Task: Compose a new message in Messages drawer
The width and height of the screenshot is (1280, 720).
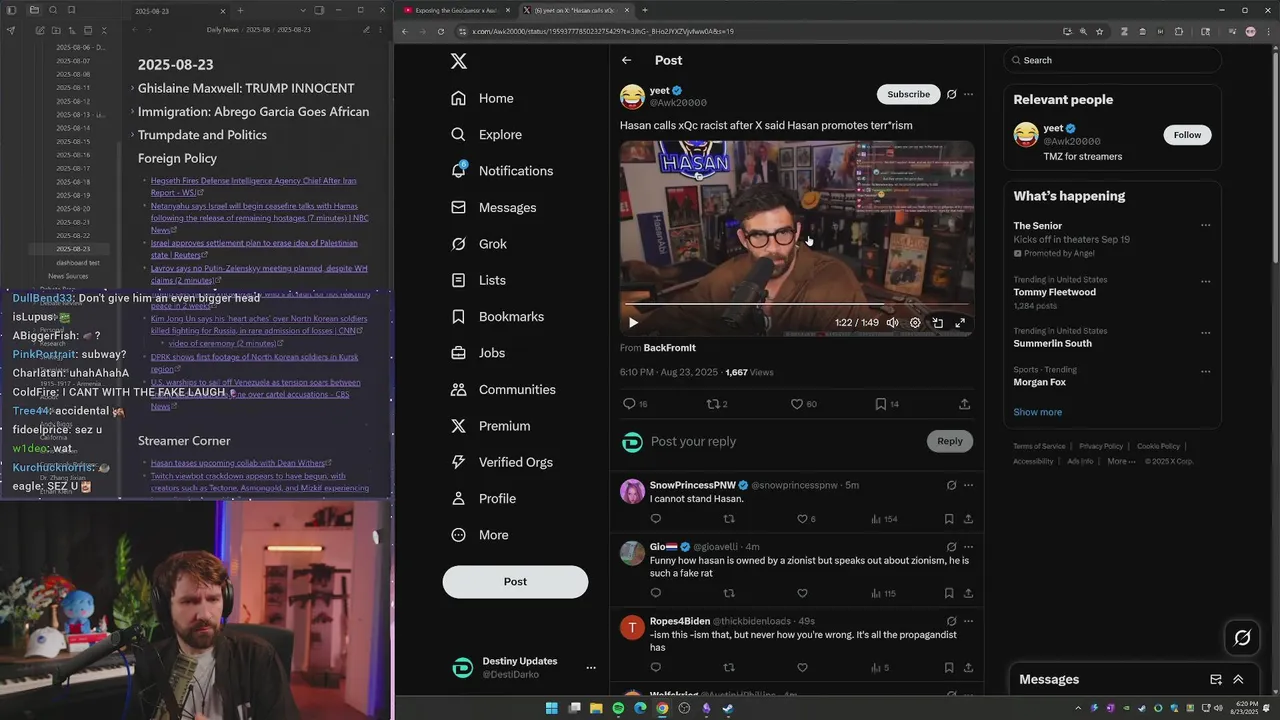Action: click(x=1216, y=679)
